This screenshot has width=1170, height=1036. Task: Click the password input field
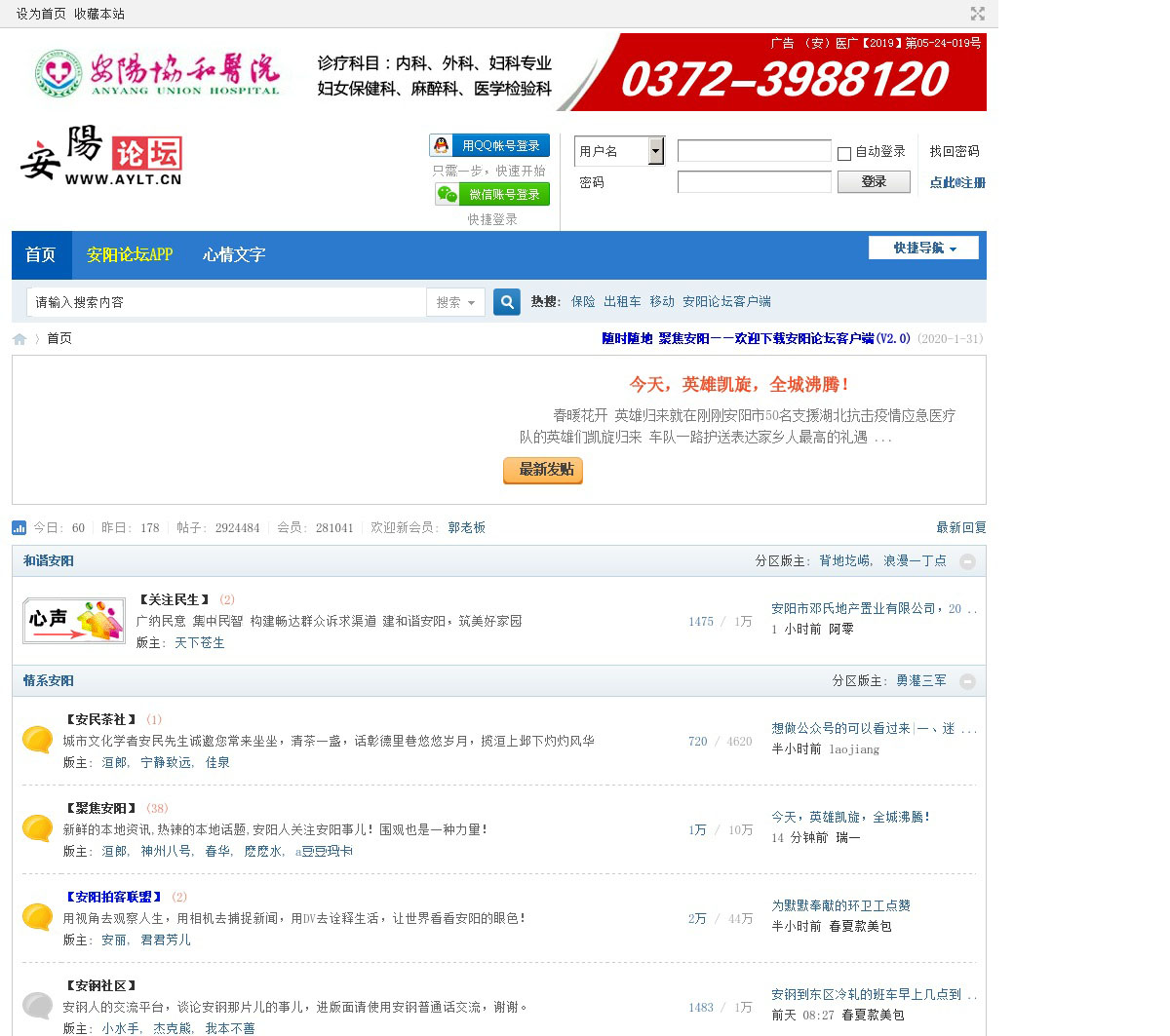tap(755, 181)
